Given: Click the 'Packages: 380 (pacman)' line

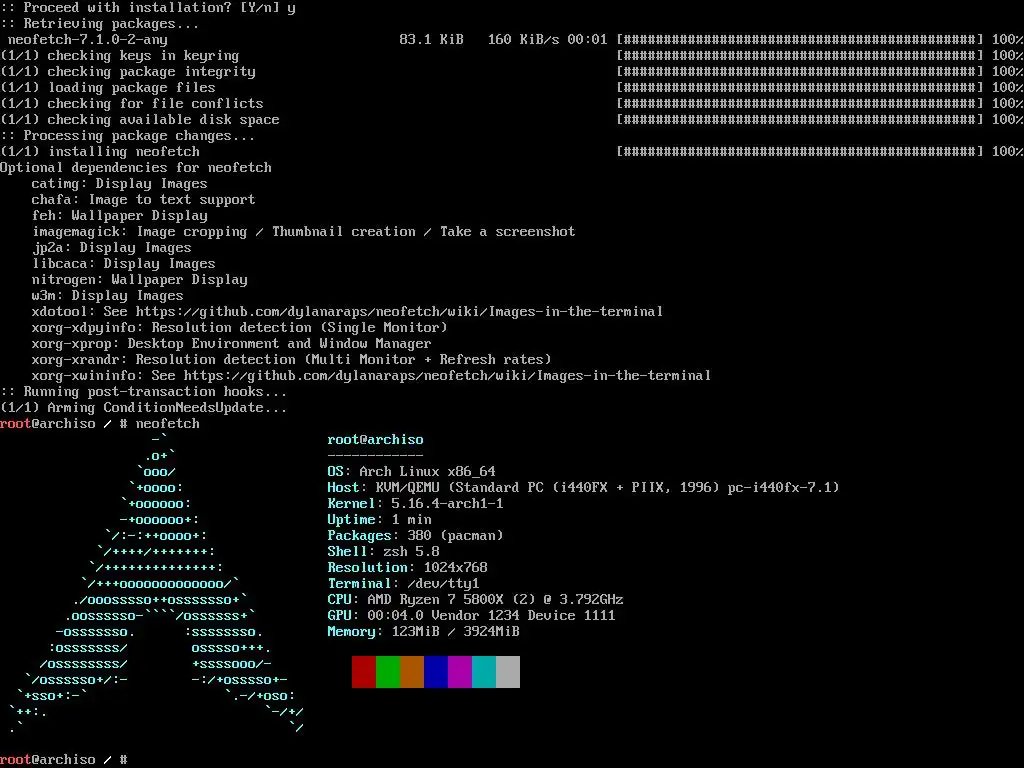Looking at the screenshot, I should point(415,536).
